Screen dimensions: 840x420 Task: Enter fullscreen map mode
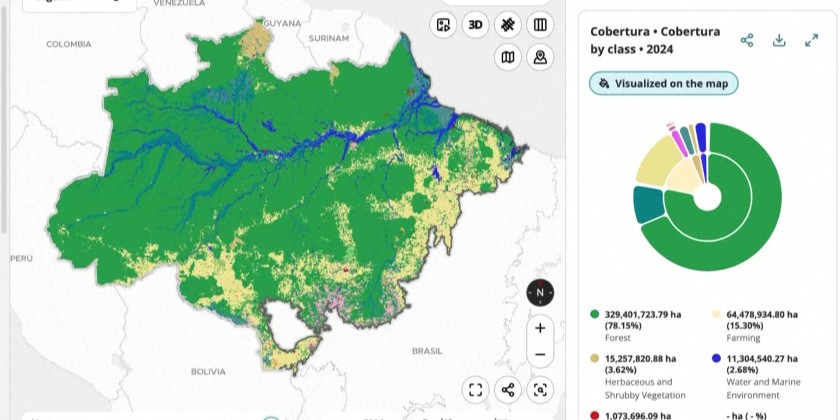point(476,390)
